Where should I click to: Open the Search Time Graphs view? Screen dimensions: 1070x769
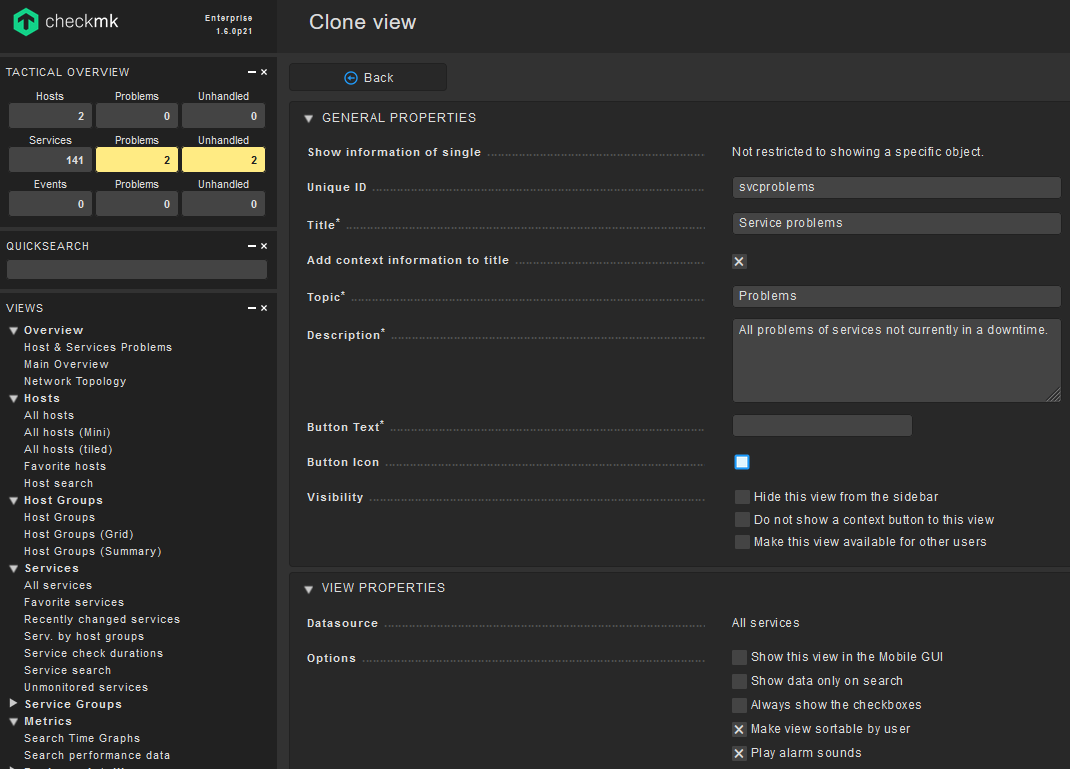pos(82,738)
